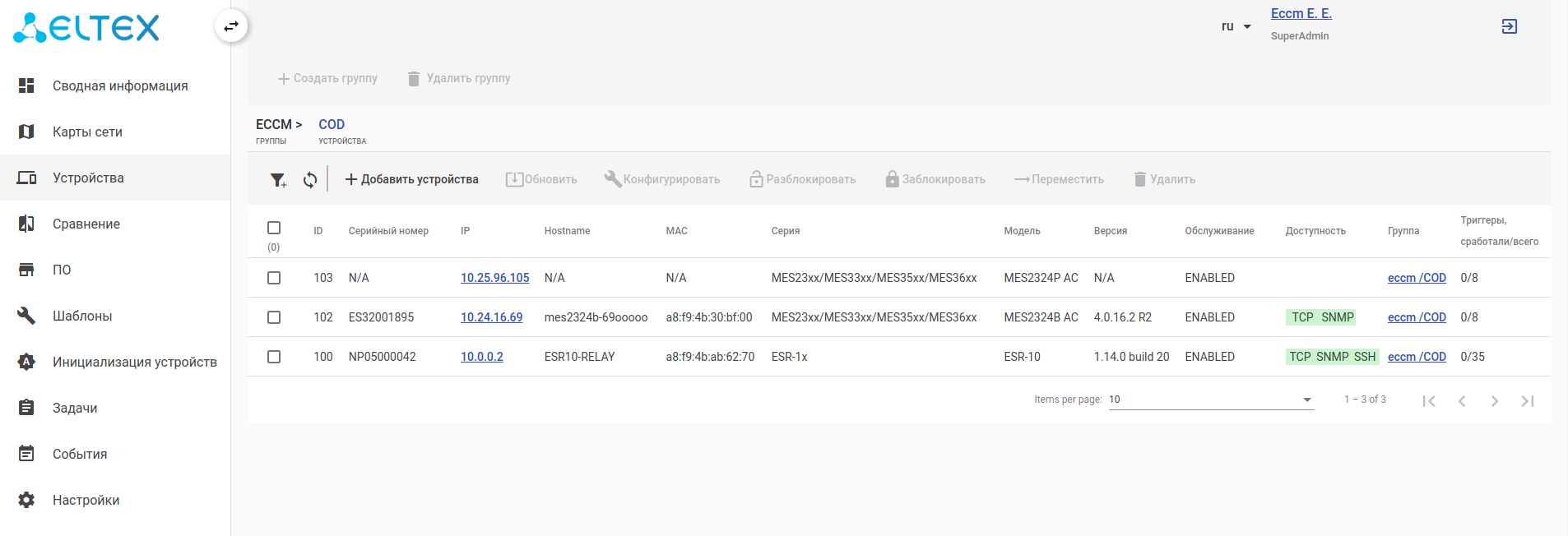Viewport: 1568px width, 536px height.
Task: Click the Разблокировать open padlock icon
Action: (x=756, y=178)
